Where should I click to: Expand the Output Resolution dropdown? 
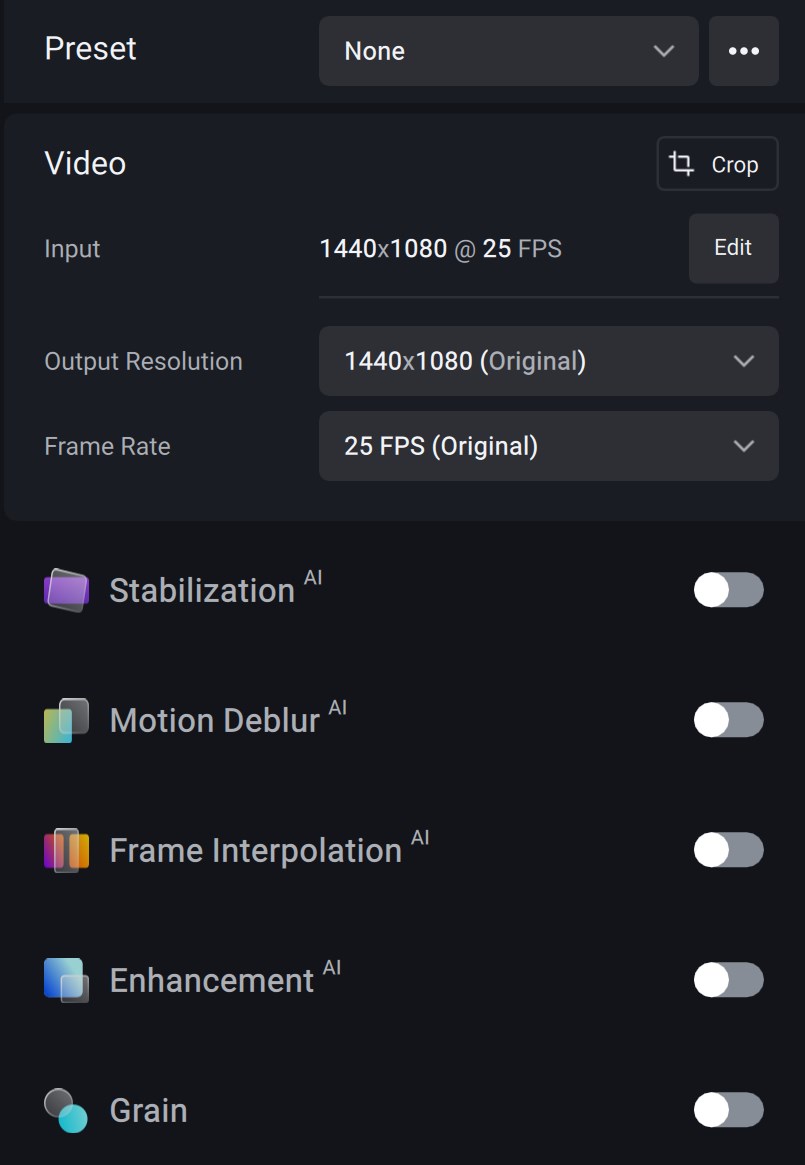click(x=548, y=361)
